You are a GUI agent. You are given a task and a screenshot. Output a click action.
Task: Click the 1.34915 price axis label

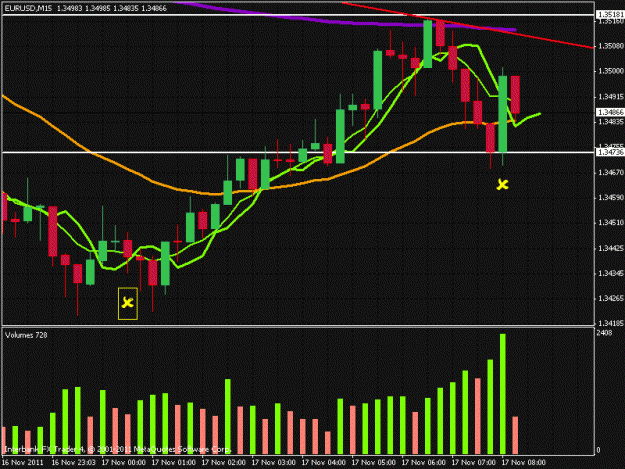611,97
